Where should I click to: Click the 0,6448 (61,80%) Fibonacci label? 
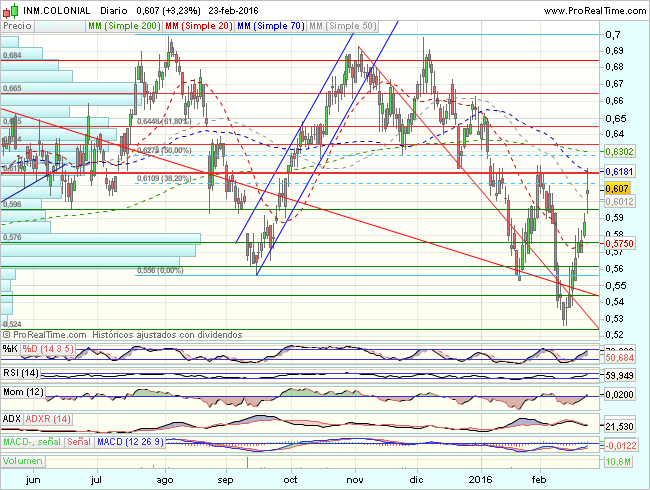(x=164, y=121)
